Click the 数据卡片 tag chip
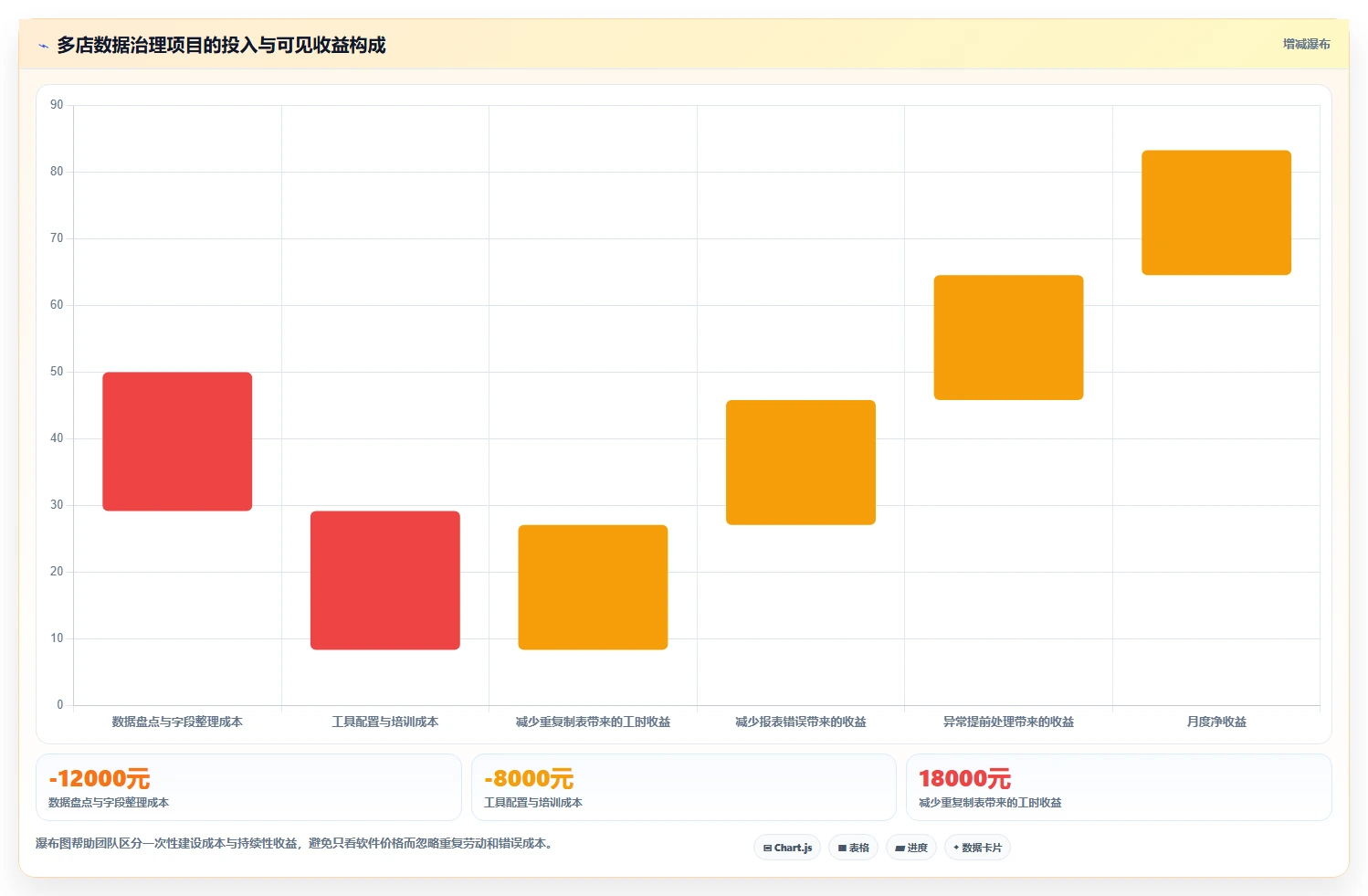Image resolution: width=1368 pixels, height=896 pixels. pos(977,848)
